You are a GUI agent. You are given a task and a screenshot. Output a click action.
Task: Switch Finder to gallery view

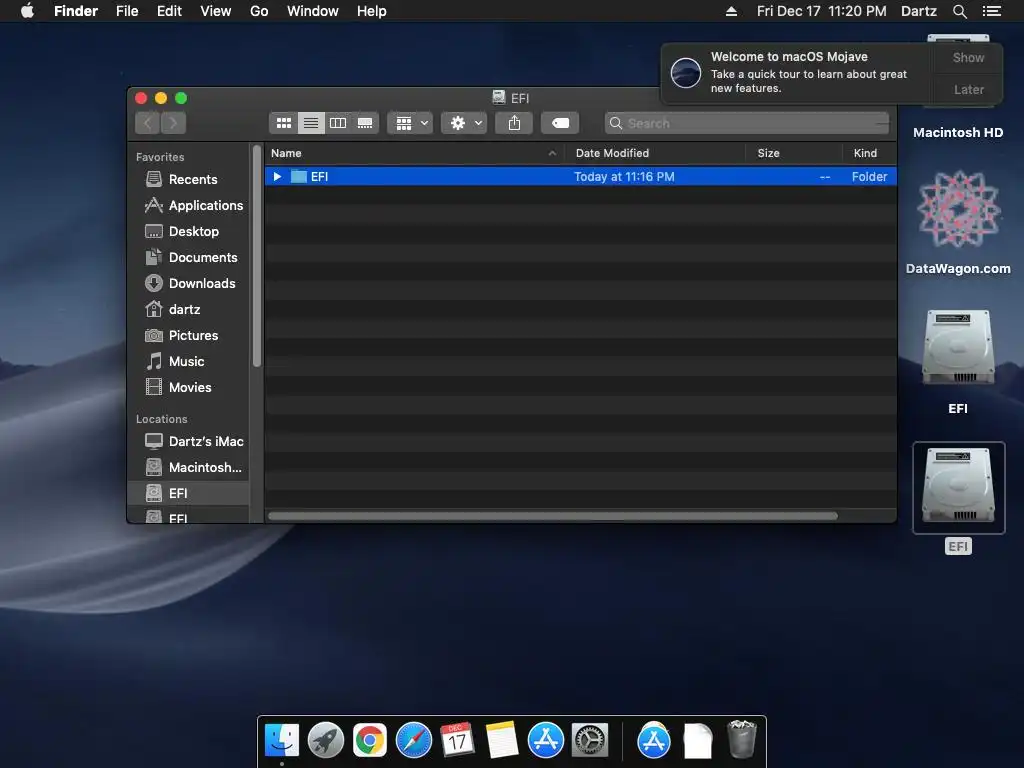[365, 123]
